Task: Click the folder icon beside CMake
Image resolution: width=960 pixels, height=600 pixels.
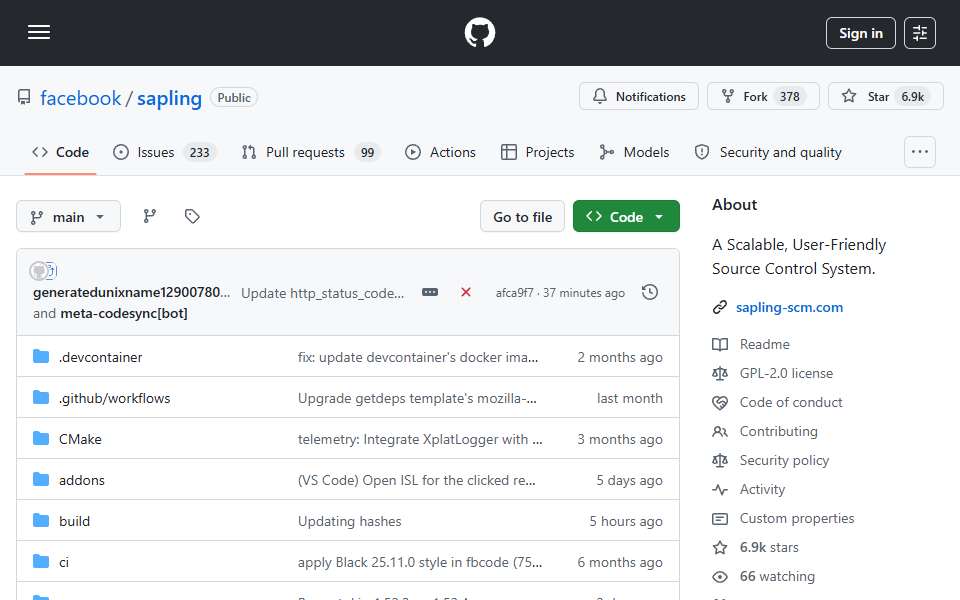Action: 41,438
